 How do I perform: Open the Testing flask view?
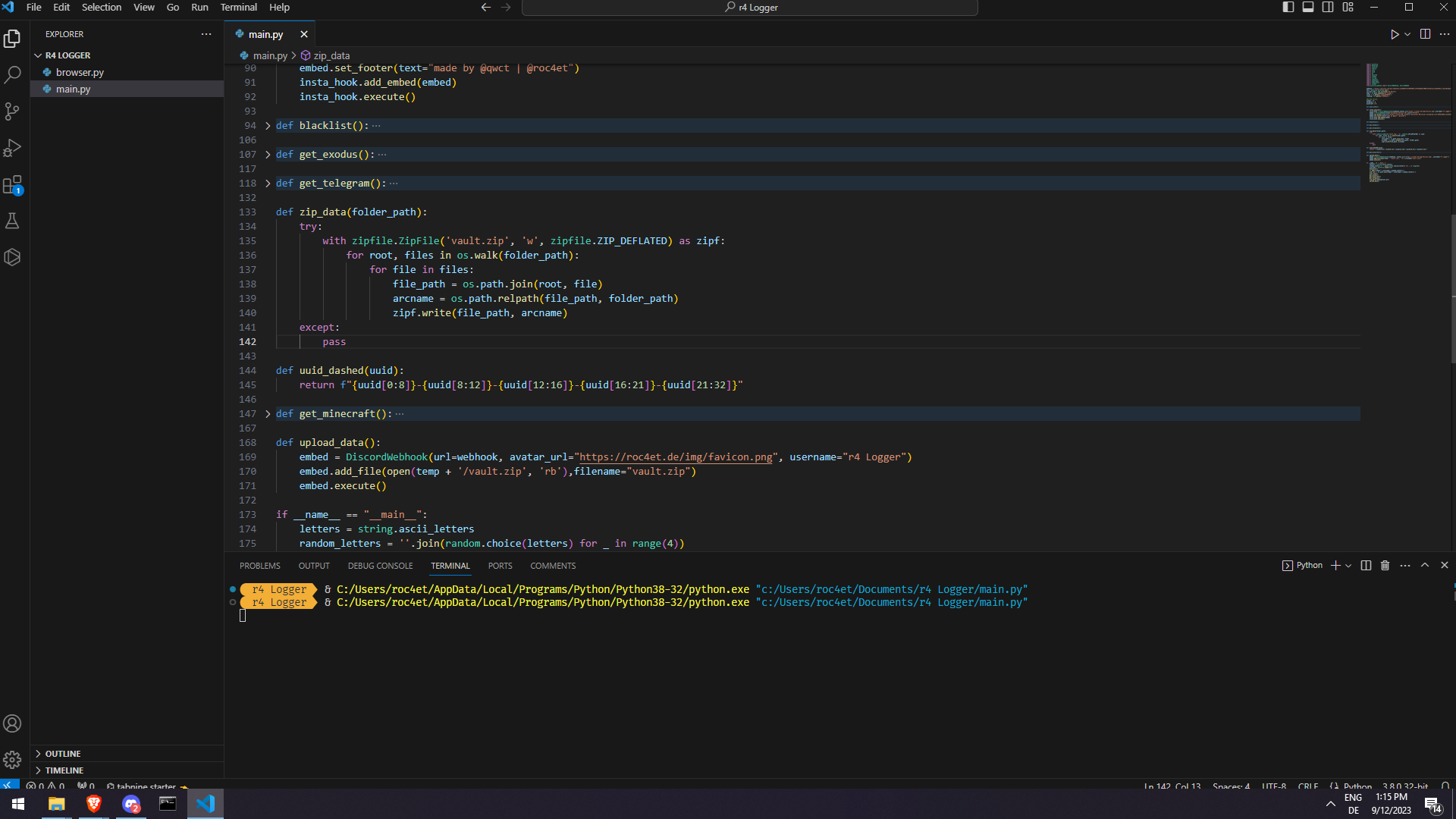point(12,221)
